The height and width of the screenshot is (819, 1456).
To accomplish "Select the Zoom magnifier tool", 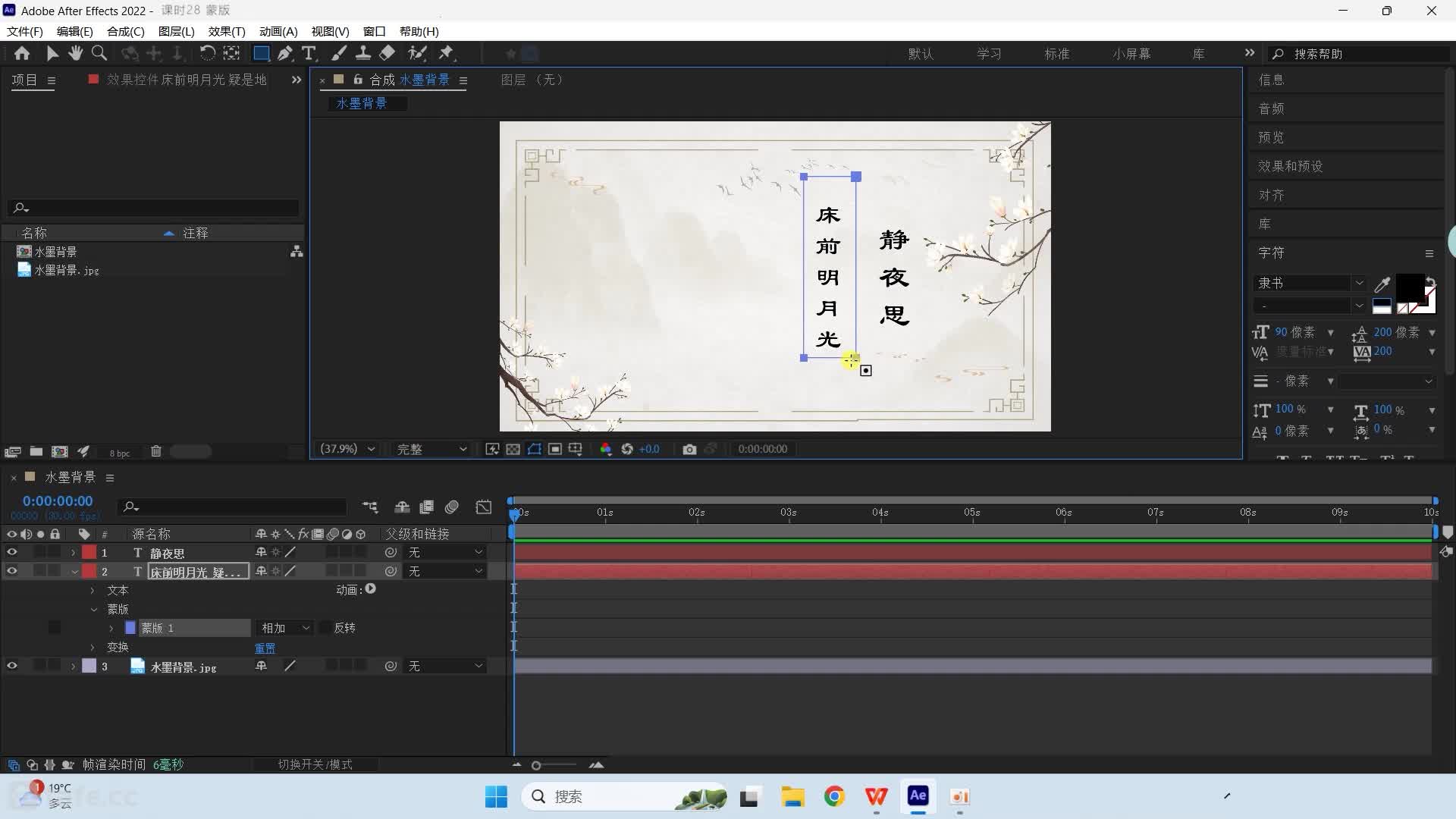I will [x=99, y=53].
